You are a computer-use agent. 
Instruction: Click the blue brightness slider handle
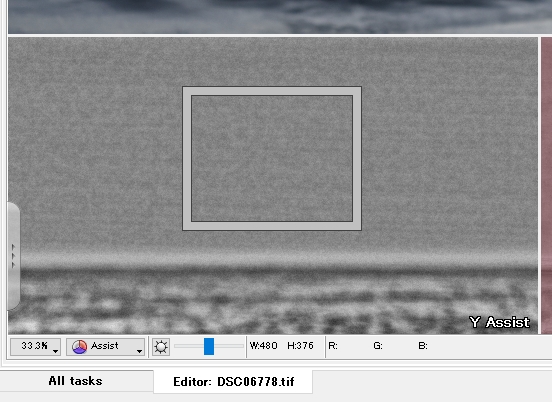[209, 346]
